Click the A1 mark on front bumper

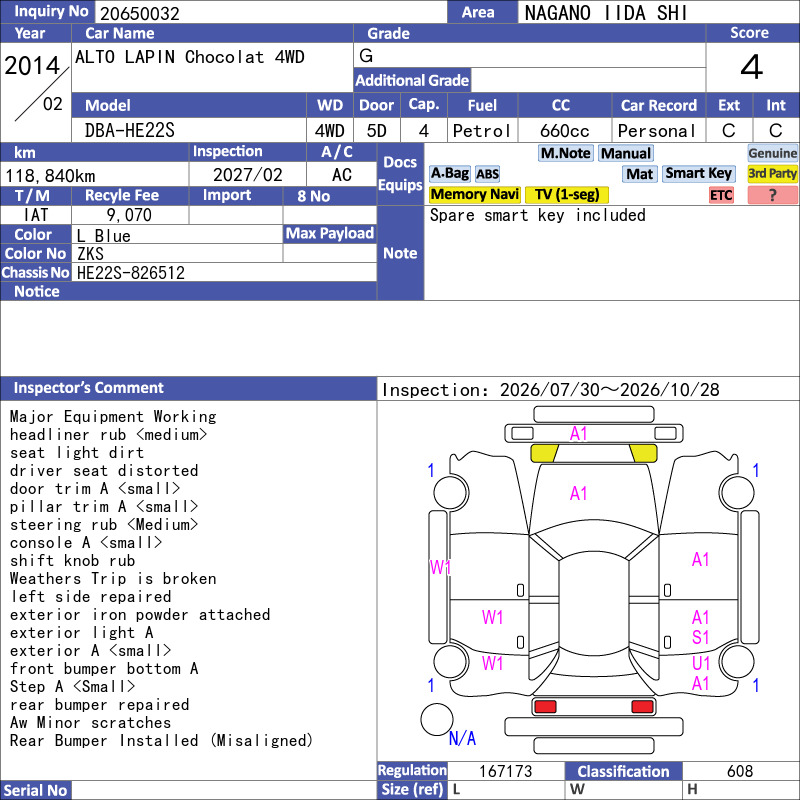[578, 434]
